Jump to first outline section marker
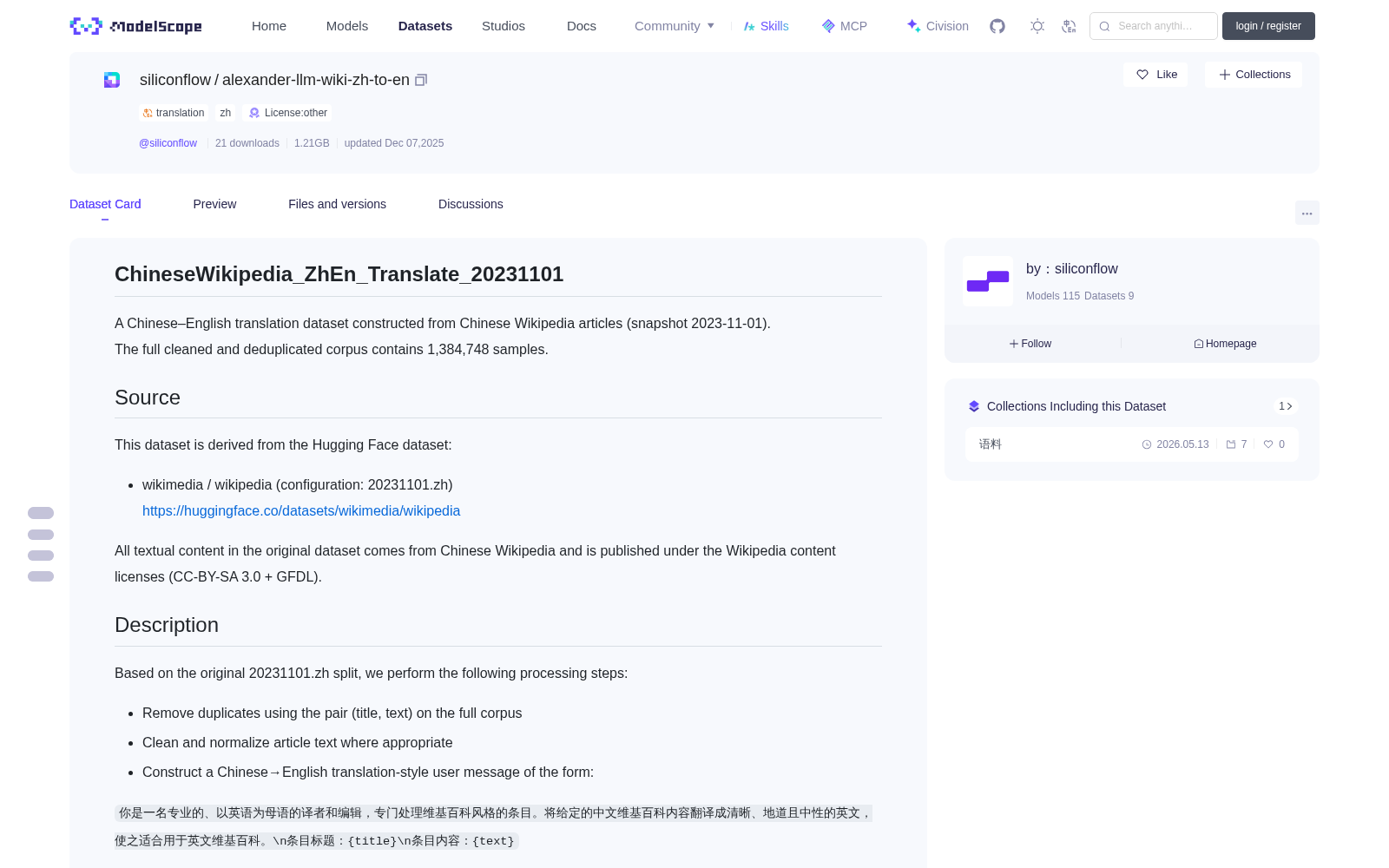The image size is (1389, 868). (41, 513)
